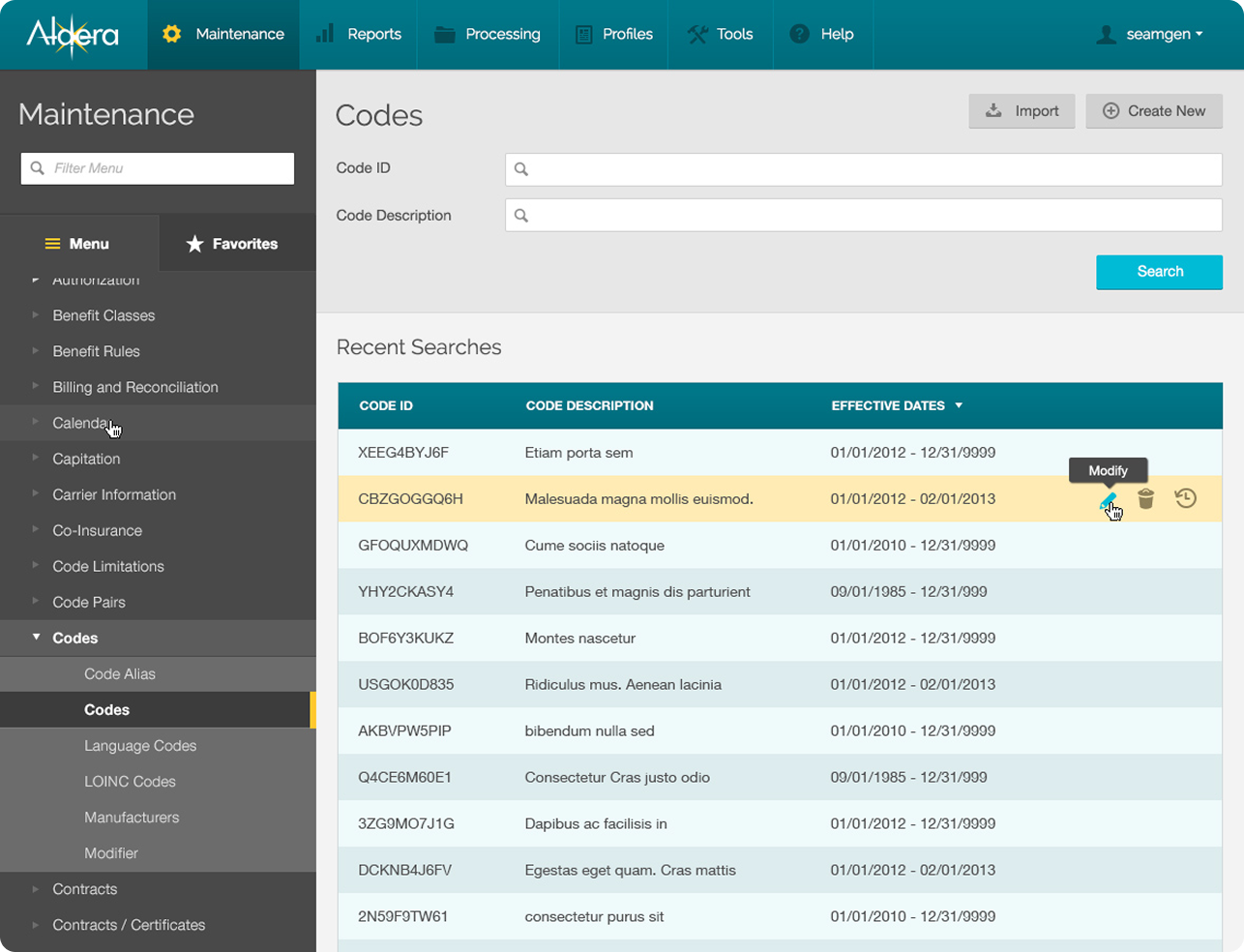Click the Code ID input field

pyautogui.click(x=864, y=169)
